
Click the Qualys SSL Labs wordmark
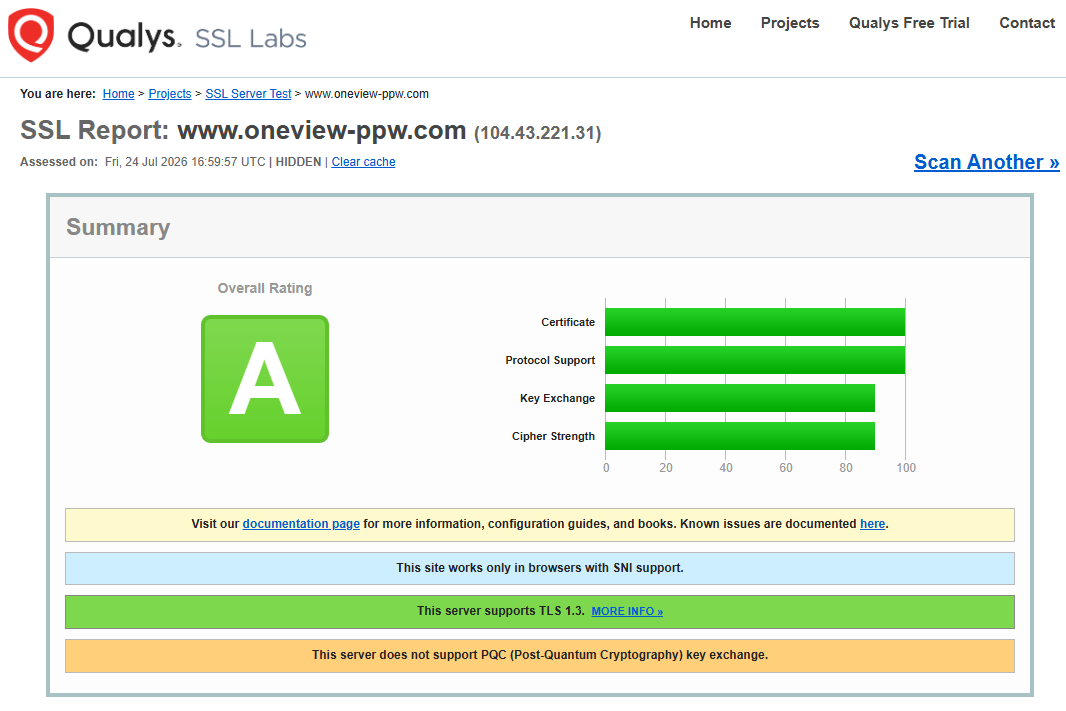tap(187, 37)
